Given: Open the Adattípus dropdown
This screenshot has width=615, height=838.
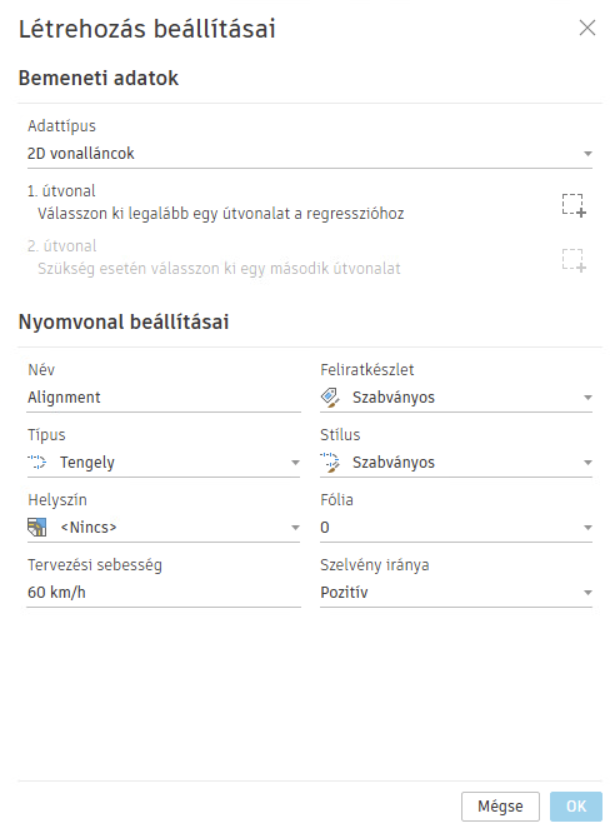Looking at the screenshot, I should pyautogui.click(x=588, y=155).
